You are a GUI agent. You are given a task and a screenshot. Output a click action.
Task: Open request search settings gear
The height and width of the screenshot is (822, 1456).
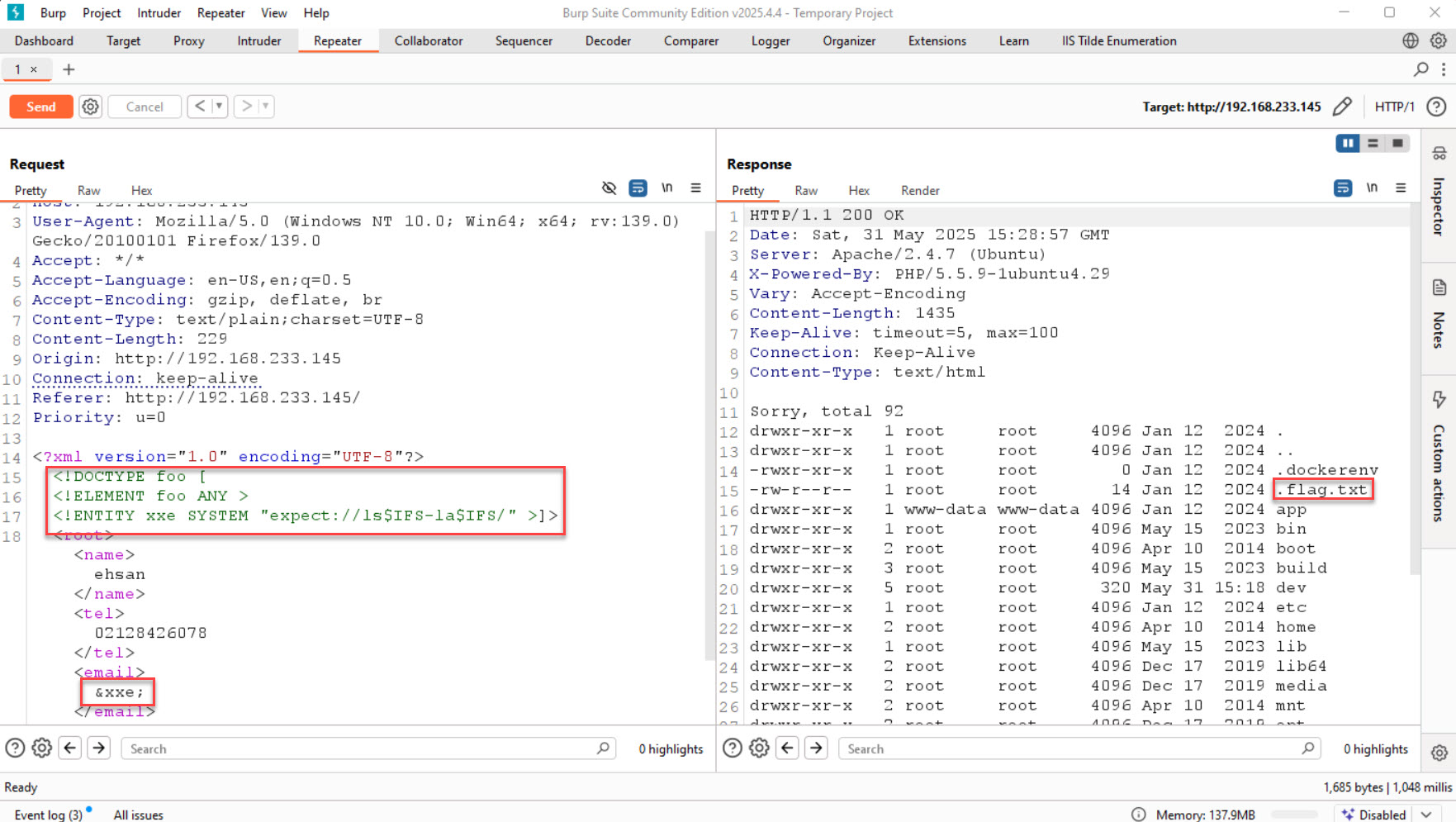coord(42,748)
